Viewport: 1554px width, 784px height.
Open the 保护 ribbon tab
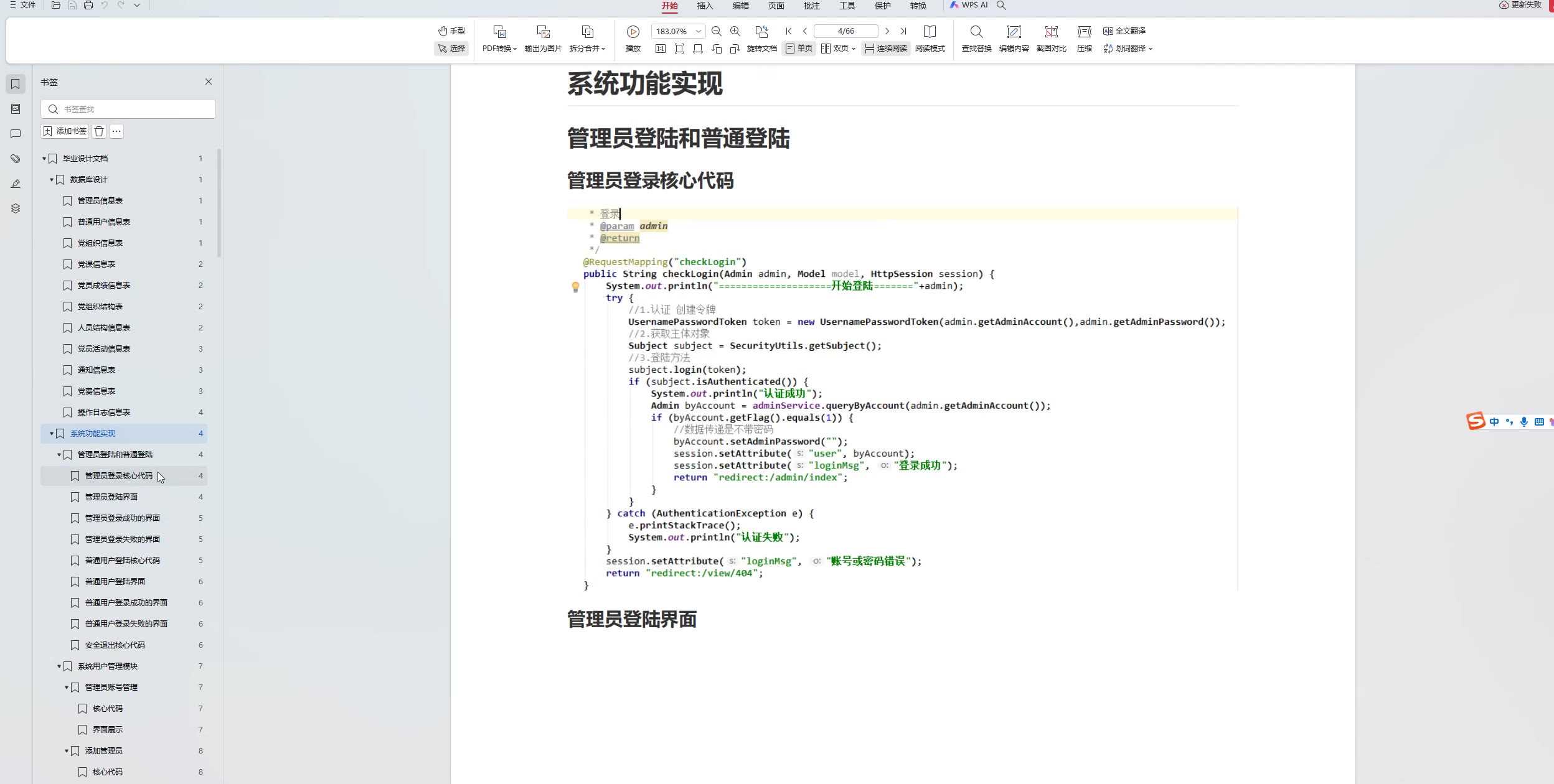pos(882,6)
